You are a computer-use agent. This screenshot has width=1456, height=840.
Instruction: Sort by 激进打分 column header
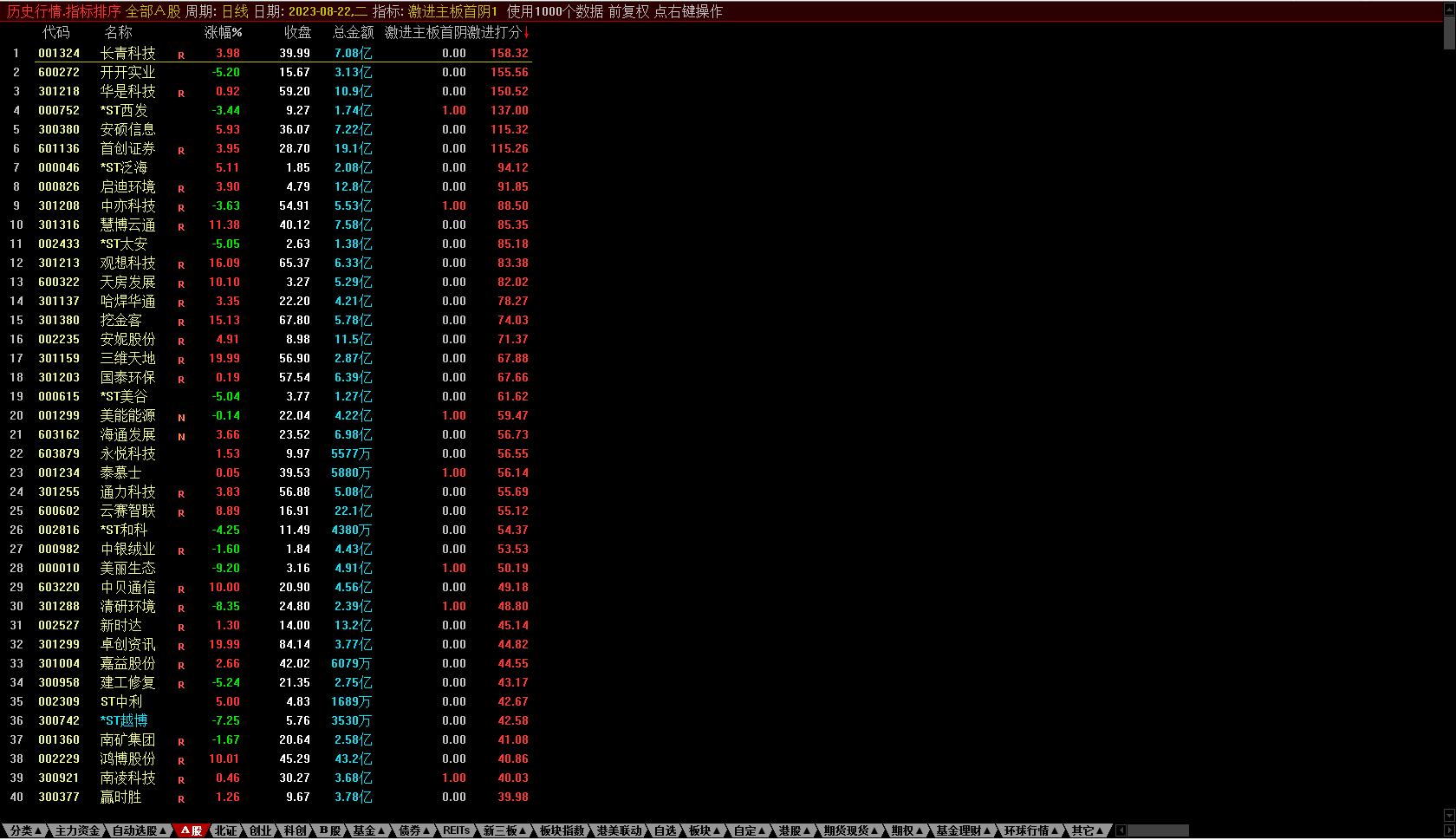(496, 32)
